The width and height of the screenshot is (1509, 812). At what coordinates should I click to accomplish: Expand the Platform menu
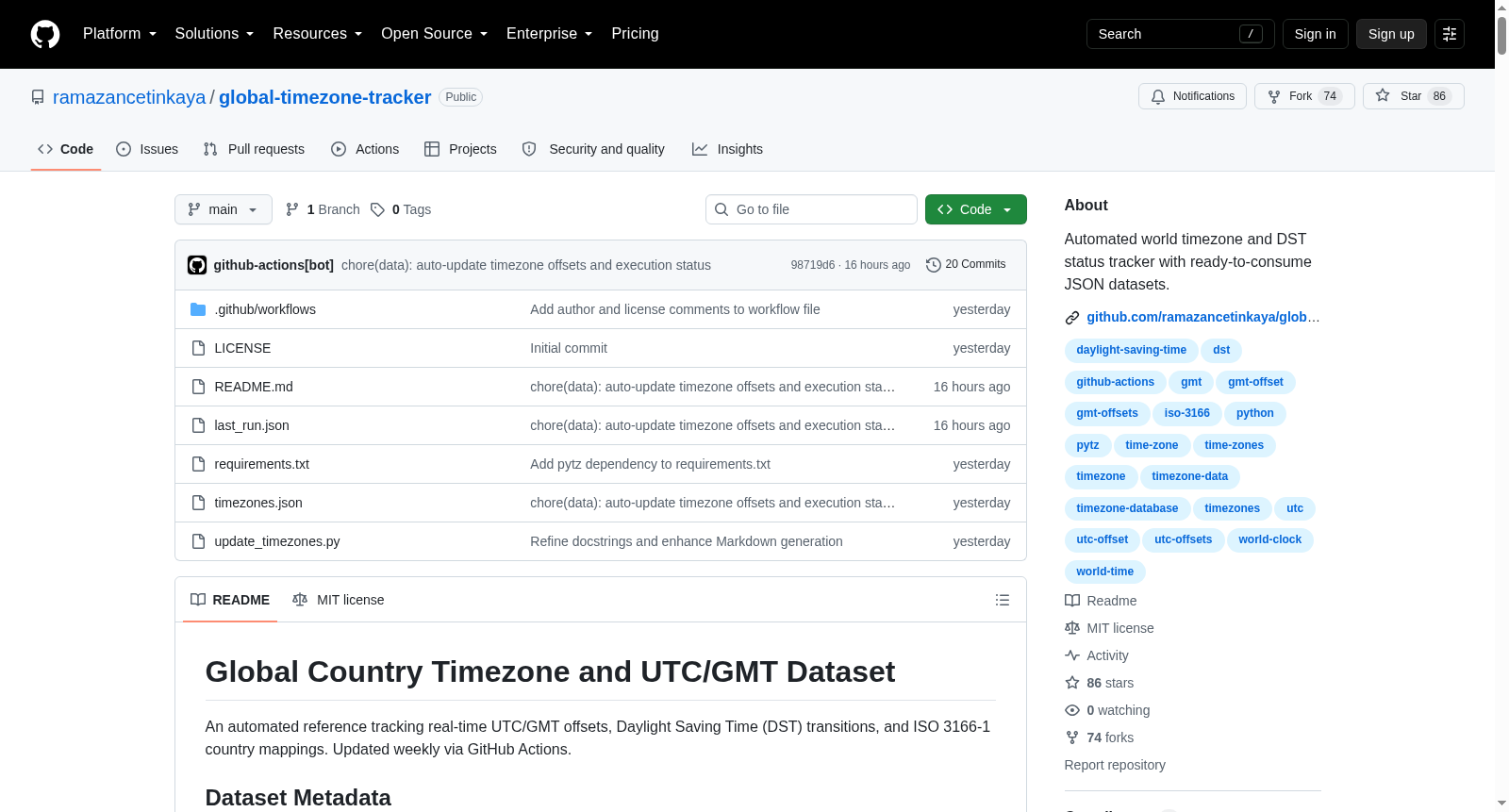120,34
